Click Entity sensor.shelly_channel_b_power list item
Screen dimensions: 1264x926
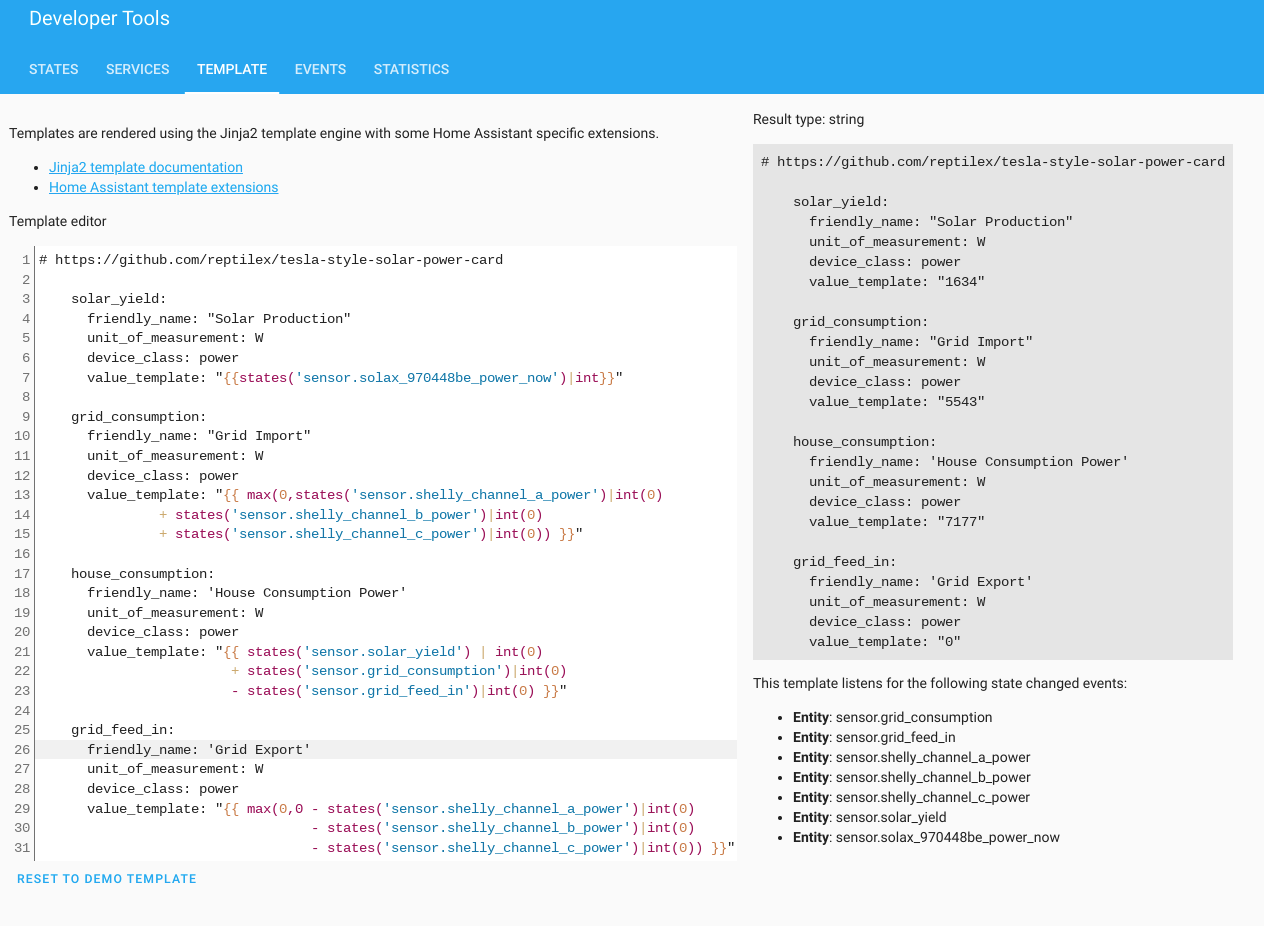pos(912,777)
